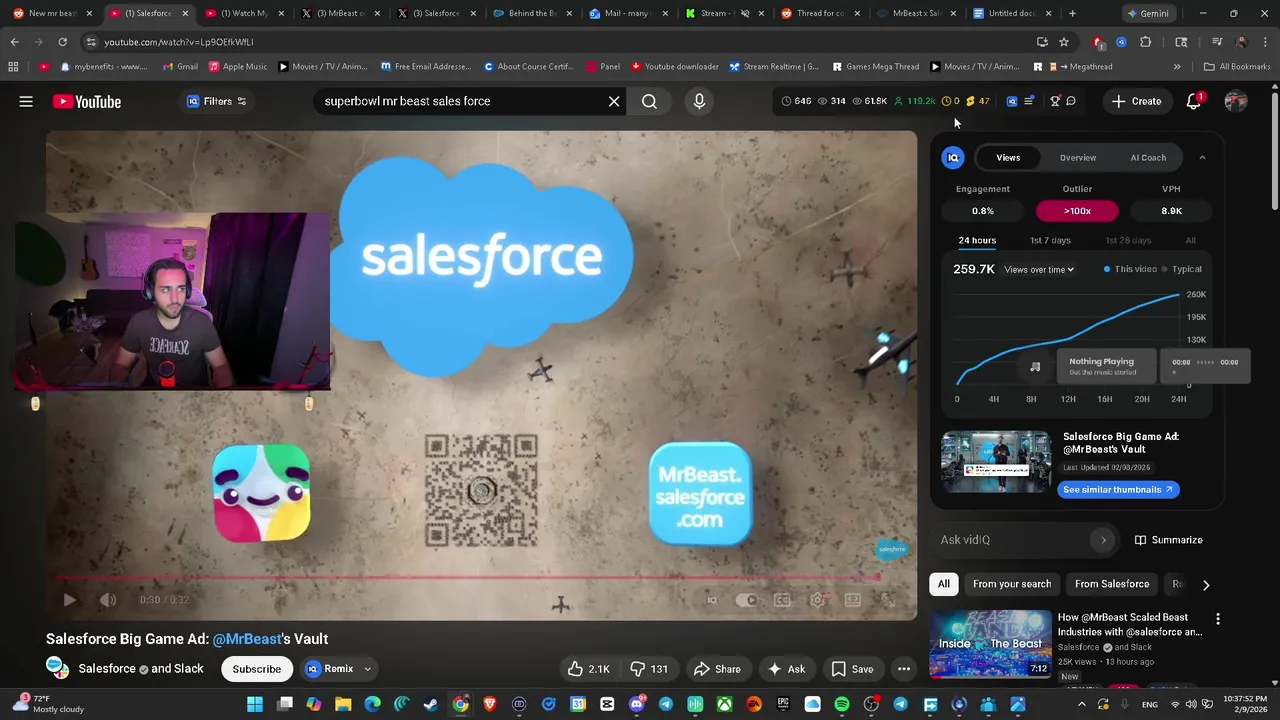
Task: Open File Explorer from taskbar
Action: click(343, 704)
